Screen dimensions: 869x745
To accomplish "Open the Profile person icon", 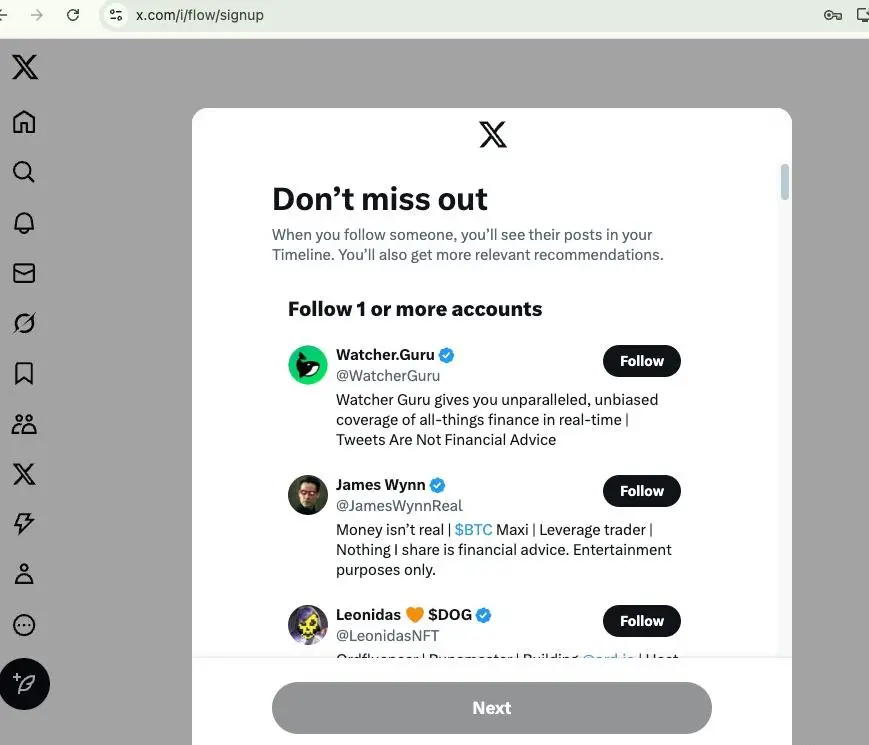I will click(24, 574).
